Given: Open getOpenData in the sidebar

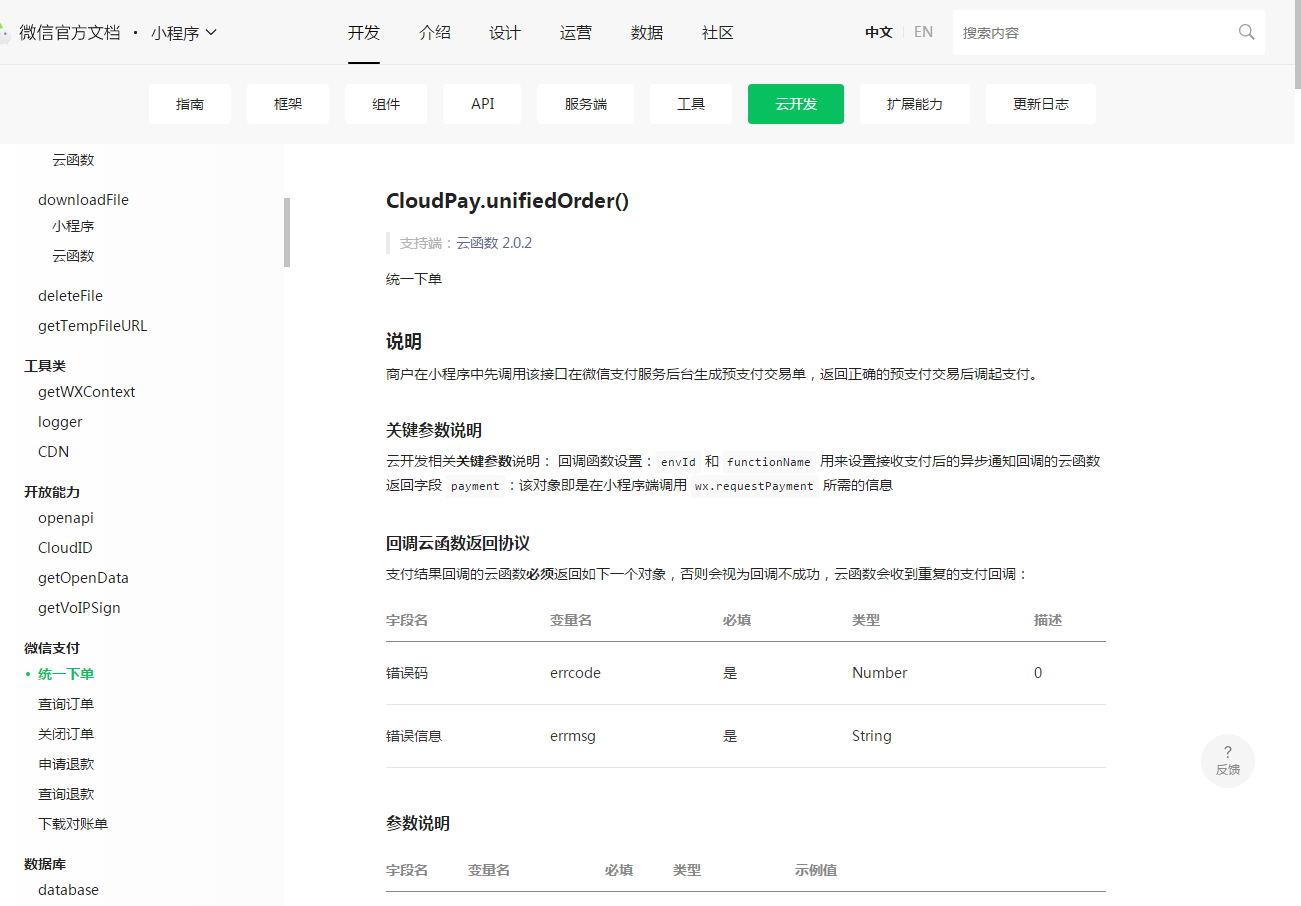Looking at the screenshot, I should coord(83,578).
